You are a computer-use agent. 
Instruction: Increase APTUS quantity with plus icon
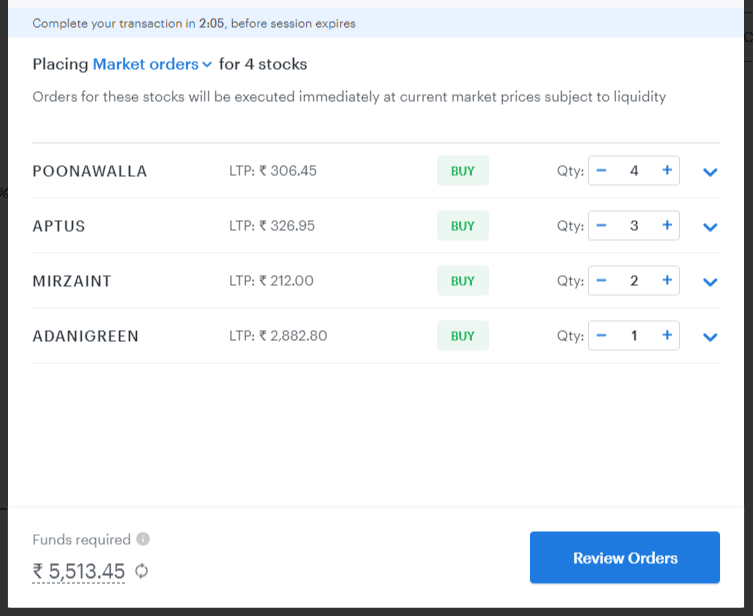[667, 225]
